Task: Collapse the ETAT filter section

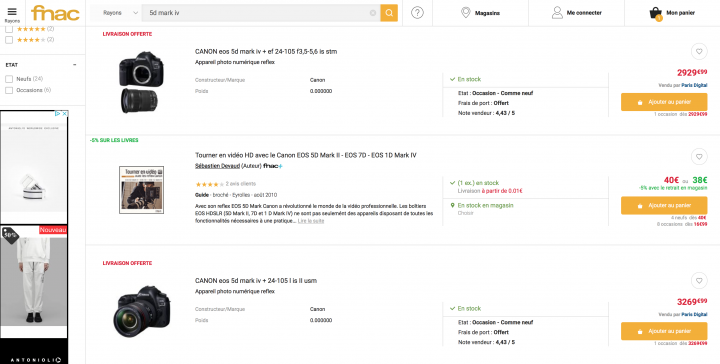Action: point(75,65)
